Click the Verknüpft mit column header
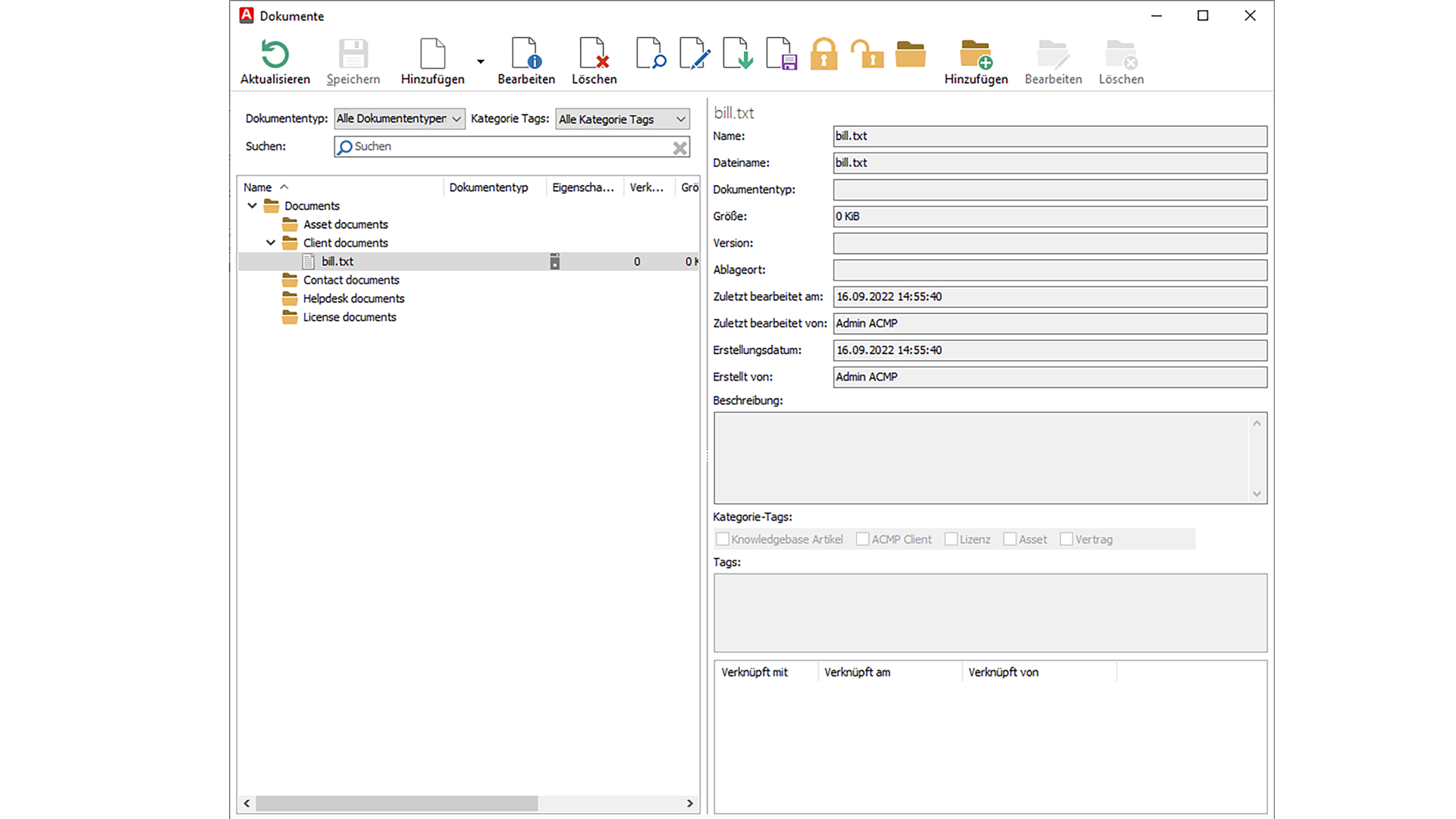1456x819 pixels. click(x=767, y=673)
